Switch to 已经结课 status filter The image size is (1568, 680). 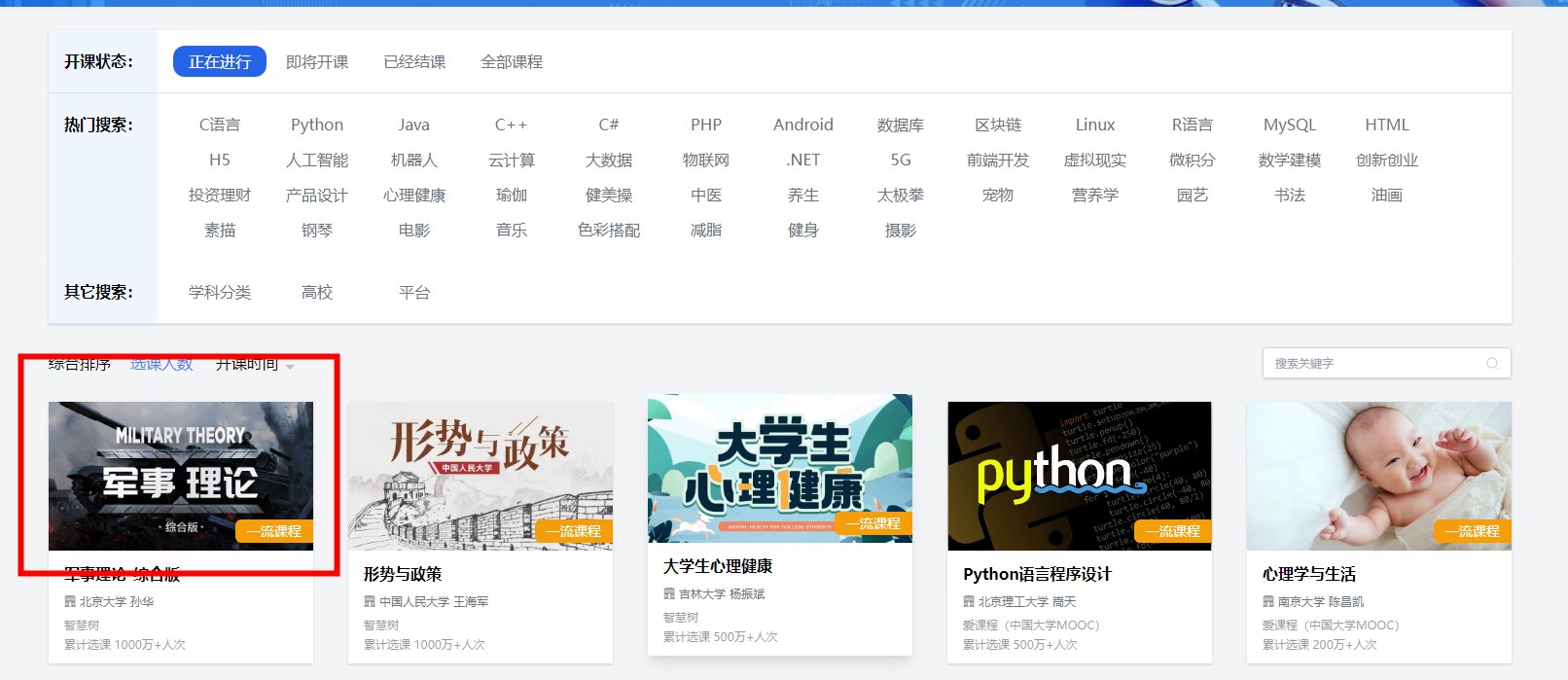click(414, 62)
